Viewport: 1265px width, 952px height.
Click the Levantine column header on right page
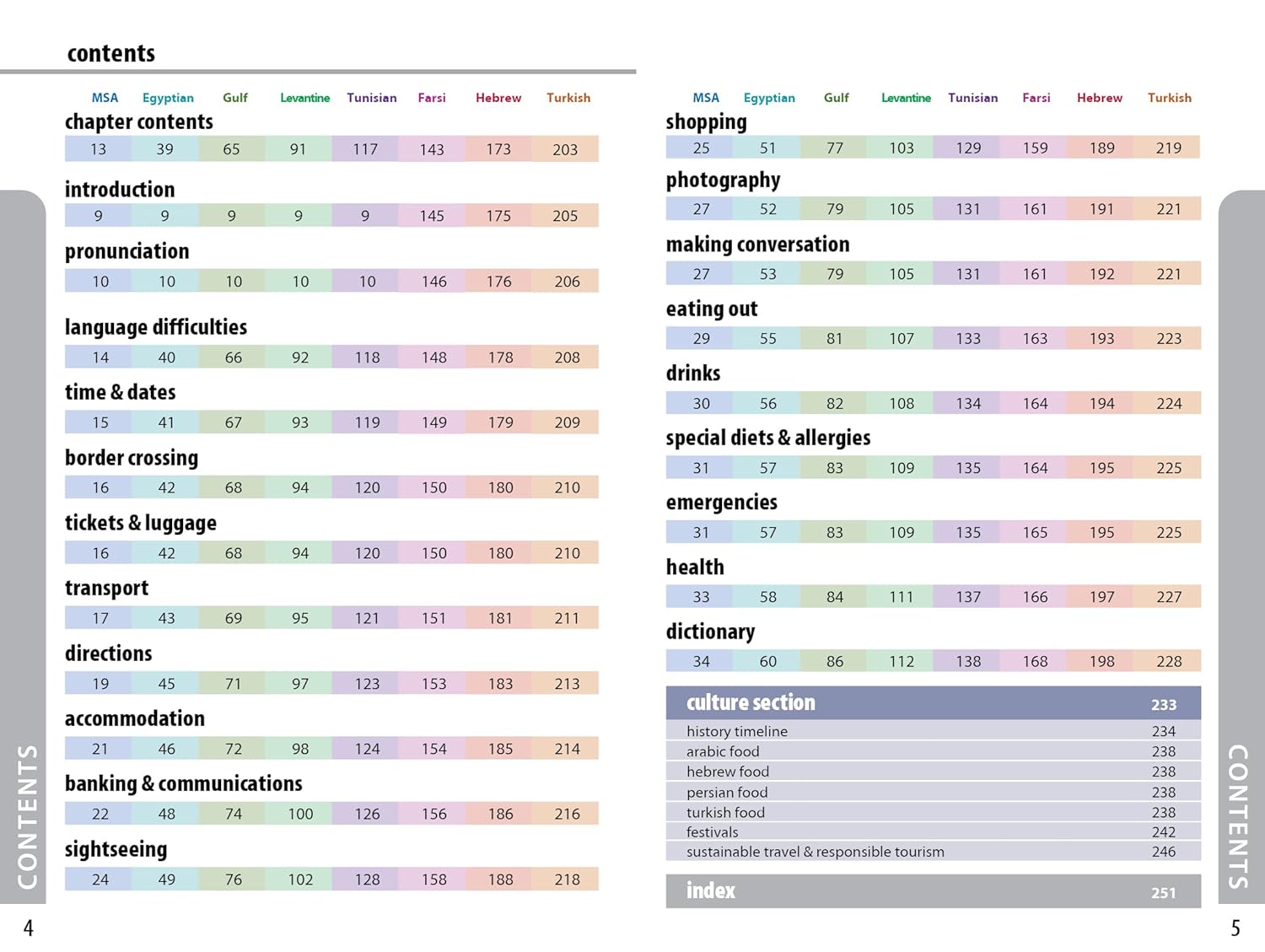pos(906,98)
